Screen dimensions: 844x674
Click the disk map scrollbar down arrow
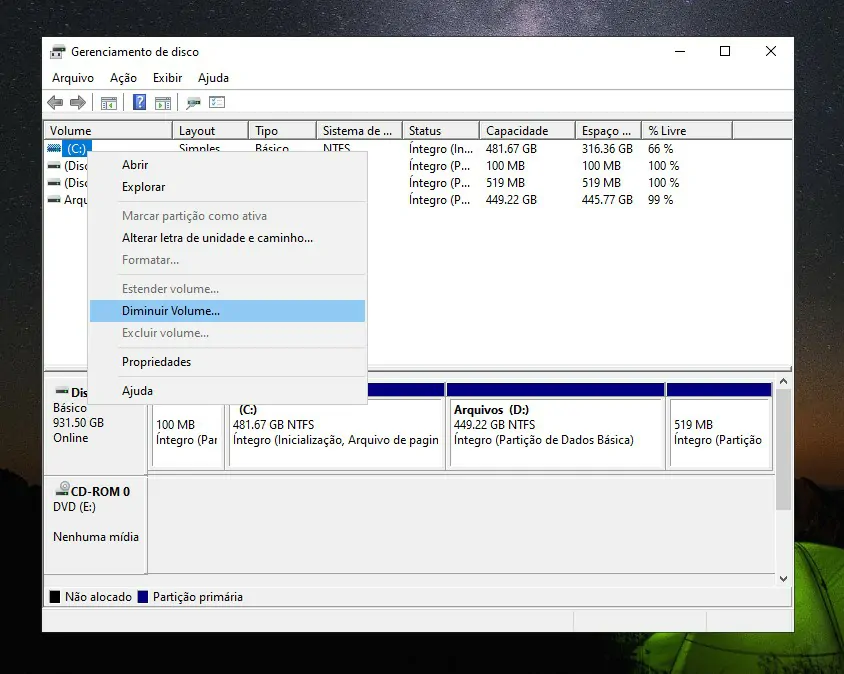(784, 579)
